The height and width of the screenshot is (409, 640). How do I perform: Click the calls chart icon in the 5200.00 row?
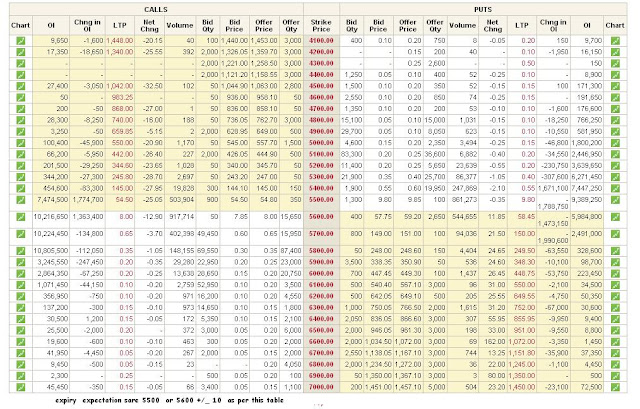tap(20, 166)
